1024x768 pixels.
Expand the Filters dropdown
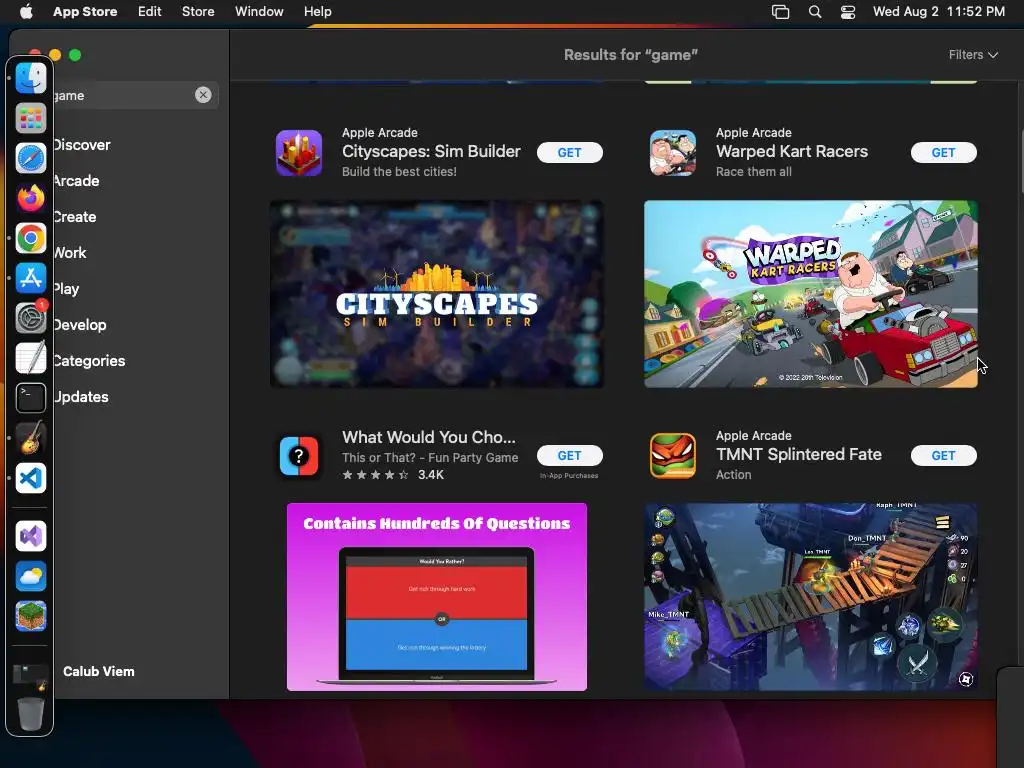click(973, 55)
